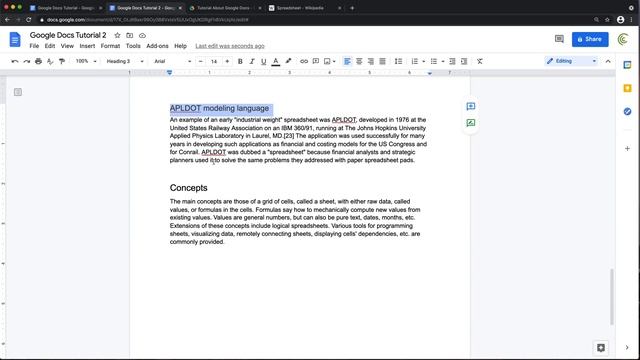Image resolution: width=640 pixels, height=360 pixels.
Task: Toggle Underline formatting
Action: coord(264,61)
